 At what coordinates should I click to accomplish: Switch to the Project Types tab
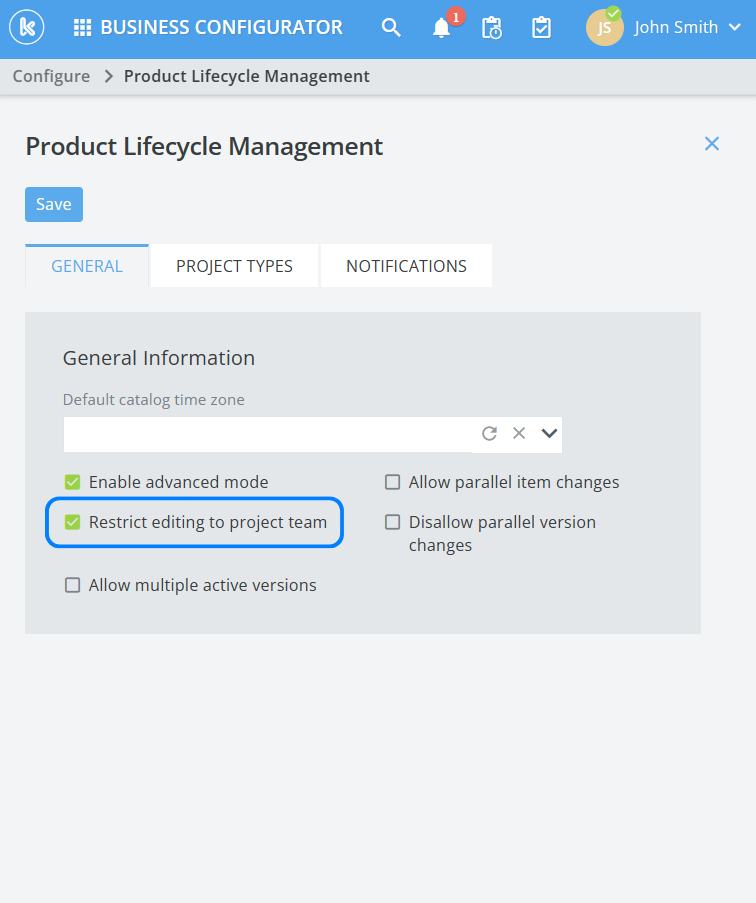pyautogui.click(x=234, y=266)
